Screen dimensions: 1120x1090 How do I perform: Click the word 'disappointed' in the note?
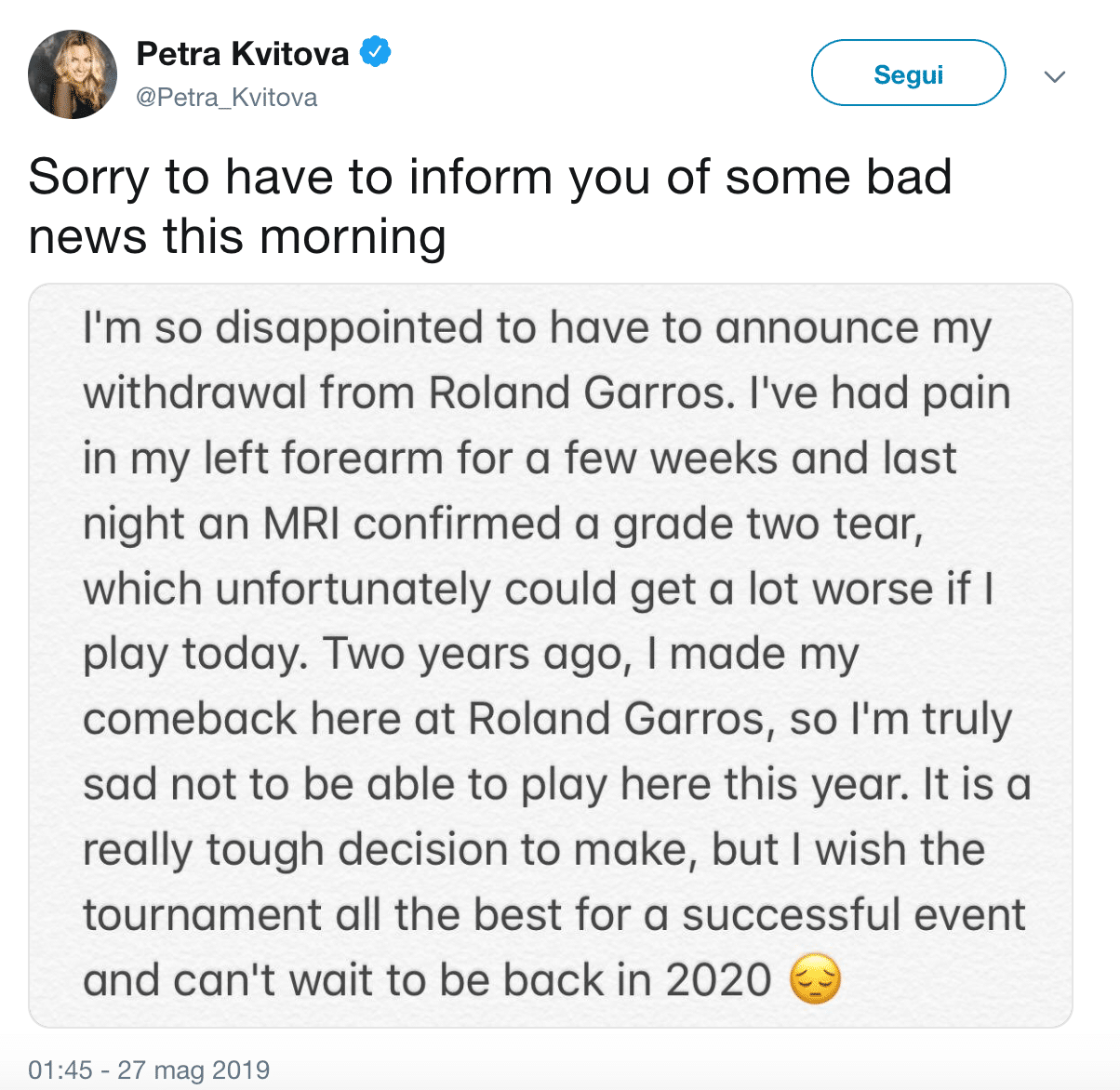(362, 328)
